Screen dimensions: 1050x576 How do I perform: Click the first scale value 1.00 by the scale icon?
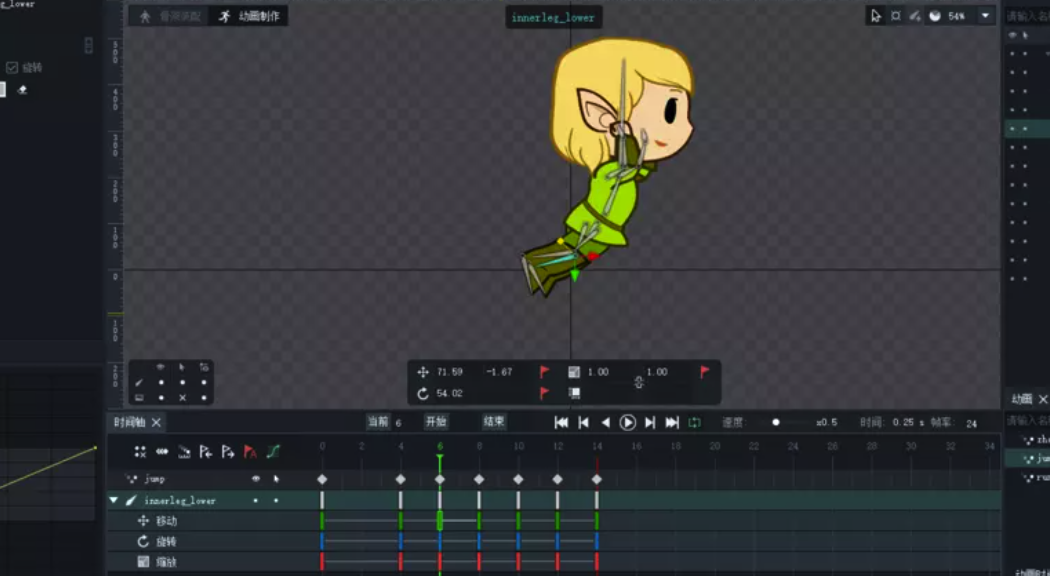tap(598, 372)
